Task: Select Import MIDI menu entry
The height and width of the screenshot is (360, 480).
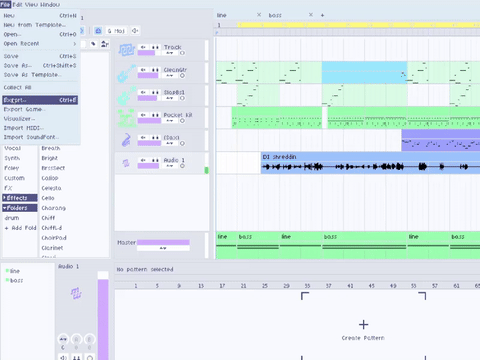Action: (40, 128)
